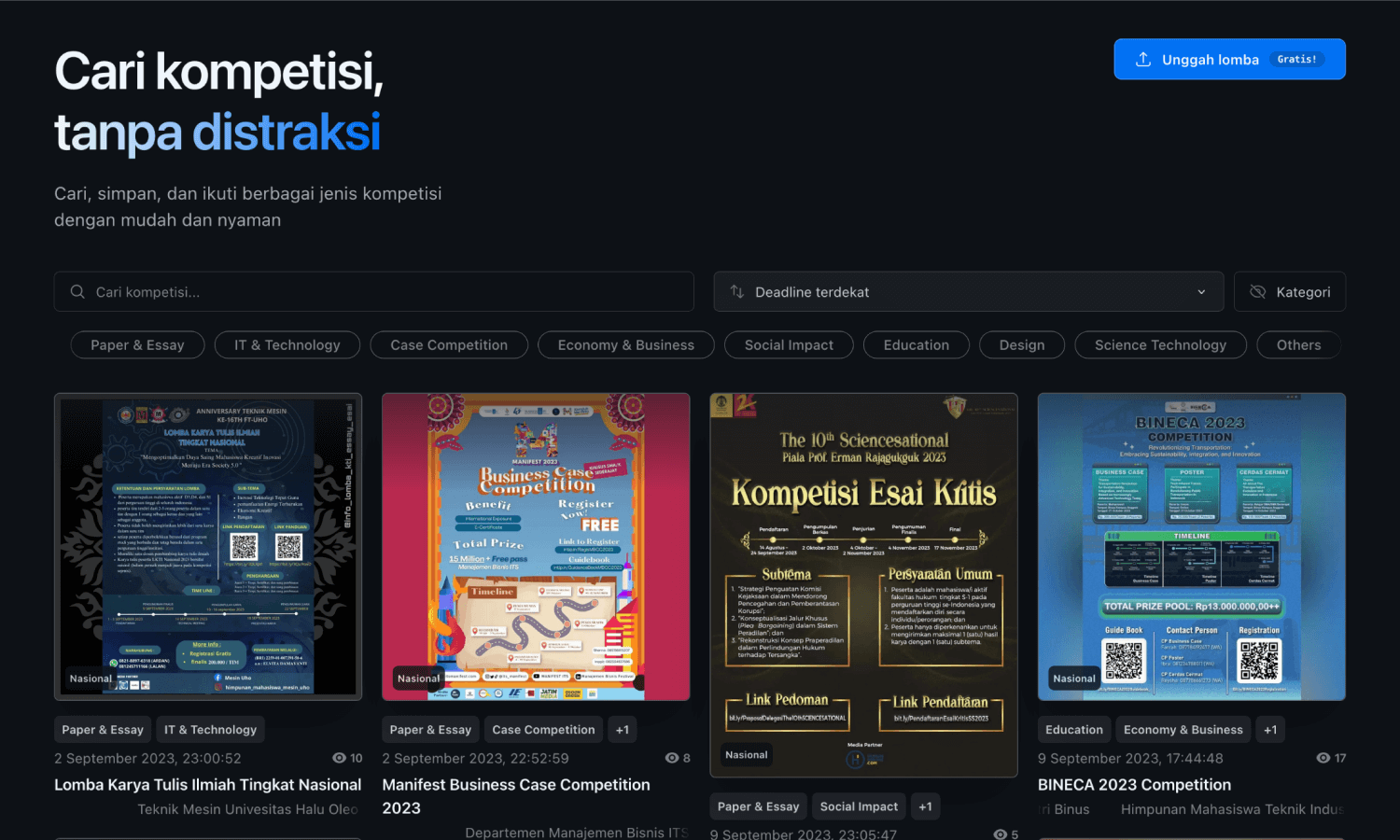Image resolution: width=1400 pixels, height=840 pixels.
Task: Click the sort arrows icon beside Deadline terdekat
Action: coord(736,292)
